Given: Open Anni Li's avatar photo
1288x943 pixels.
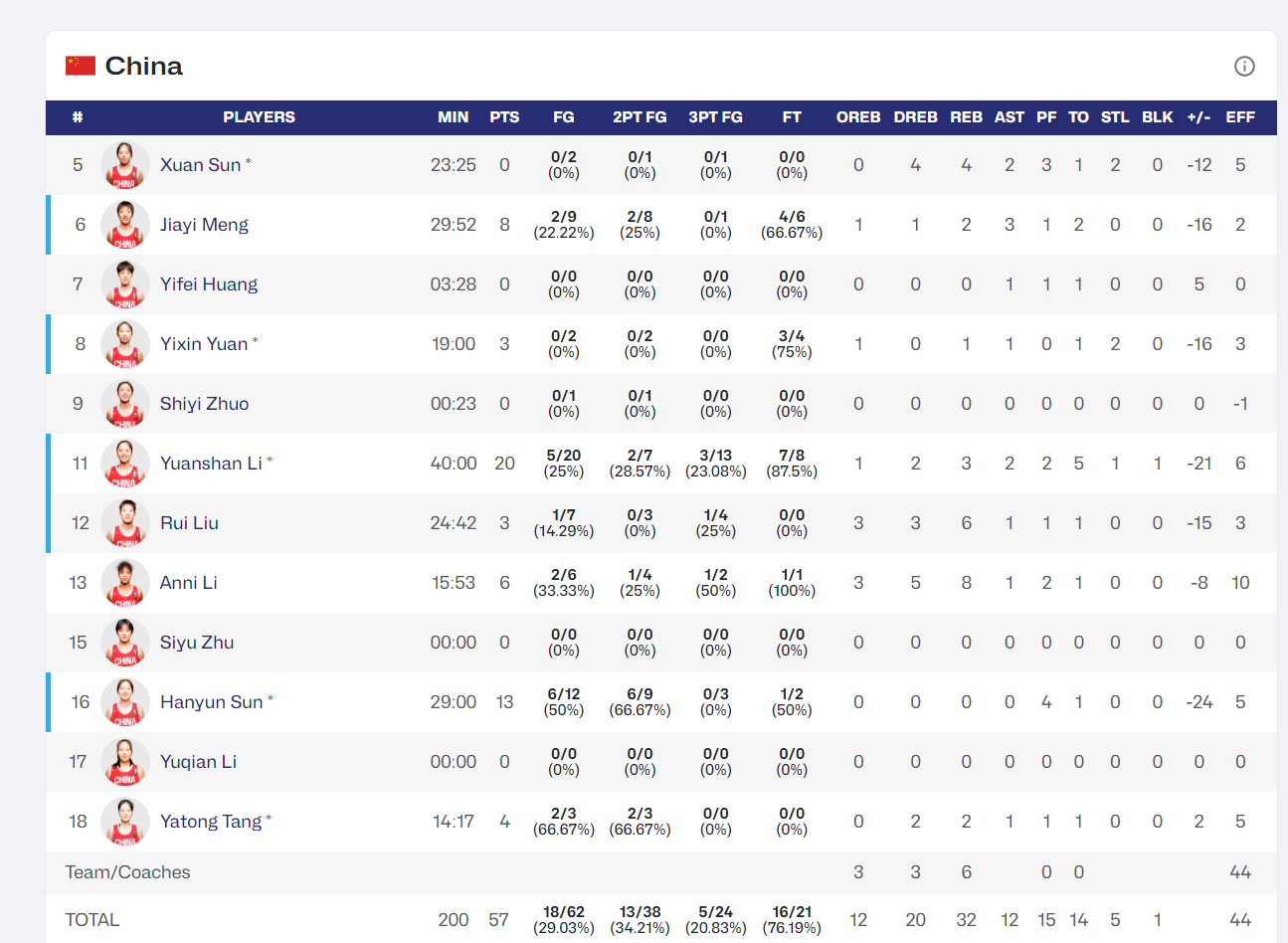Looking at the screenshot, I should 125,583.
